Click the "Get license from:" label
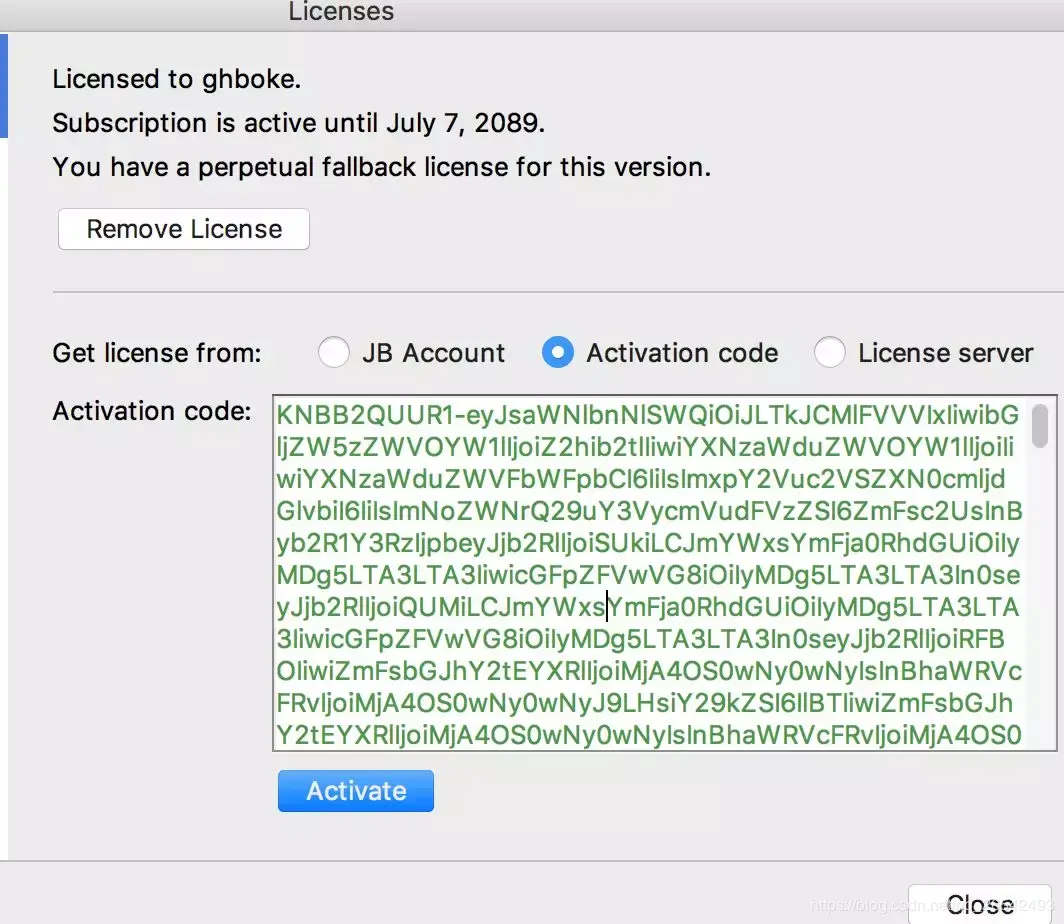 (x=157, y=353)
